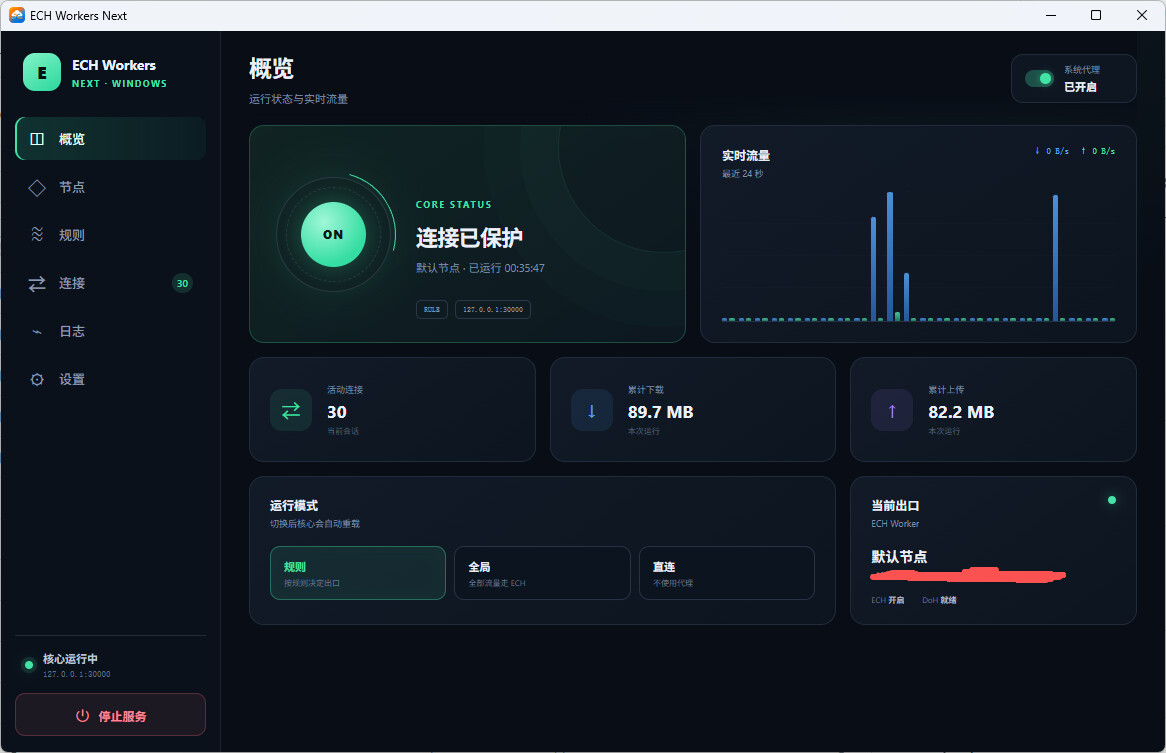Open the 规则 rules page from sidebar
The height and width of the screenshot is (753, 1166).
coord(111,235)
